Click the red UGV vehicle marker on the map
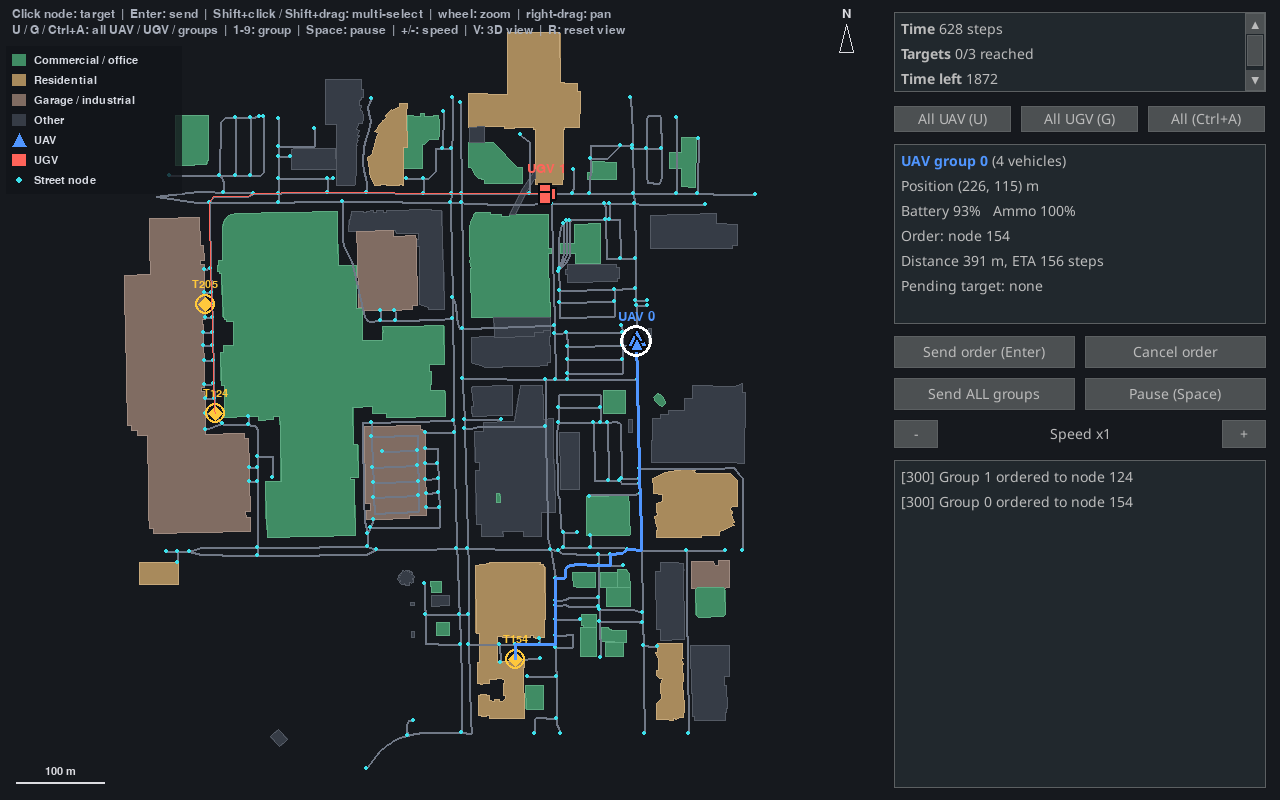This screenshot has height=800, width=1280. click(545, 193)
